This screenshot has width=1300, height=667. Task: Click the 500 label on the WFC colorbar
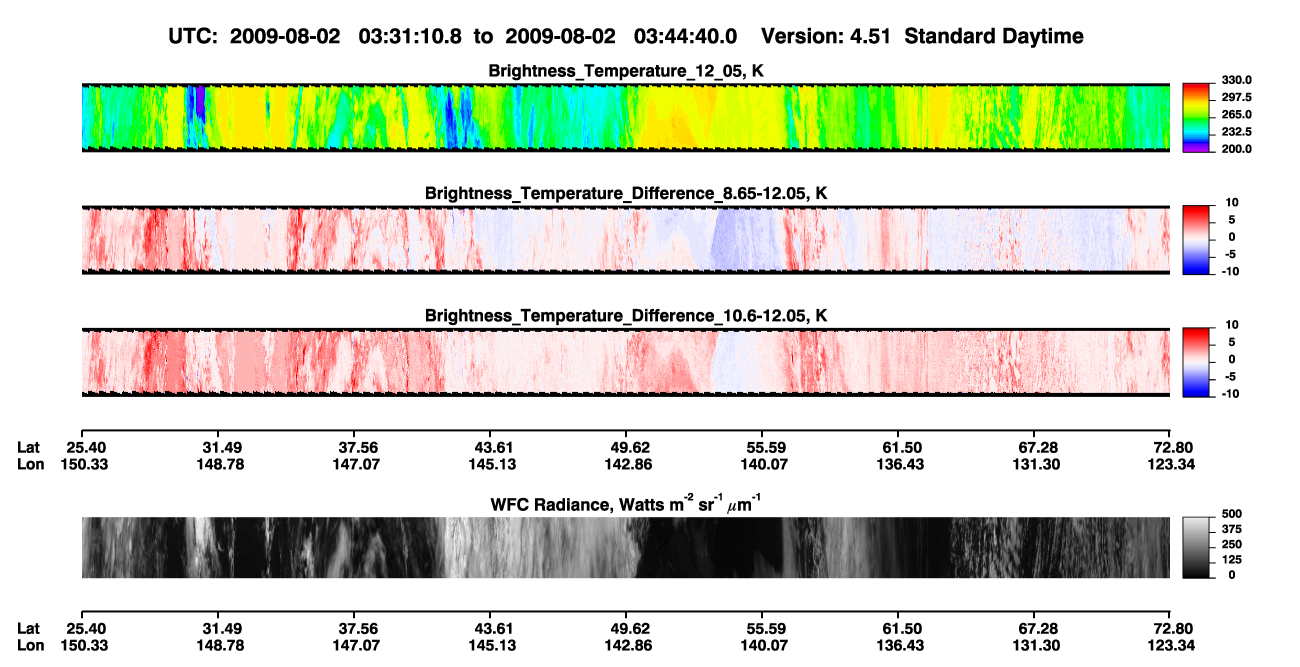point(1232,514)
